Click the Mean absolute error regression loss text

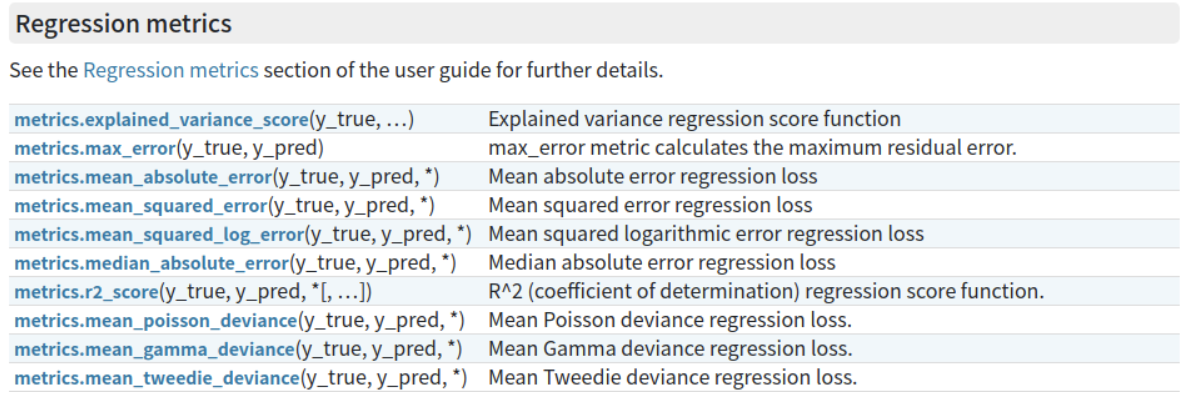(653, 177)
